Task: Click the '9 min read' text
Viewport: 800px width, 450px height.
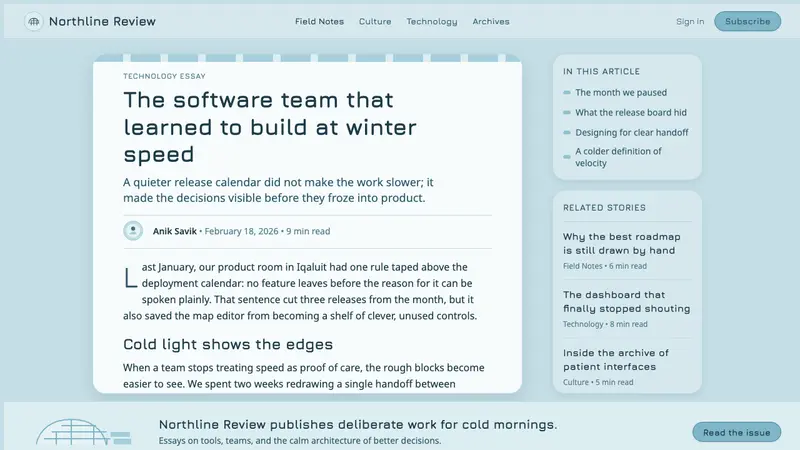Action: point(308,231)
